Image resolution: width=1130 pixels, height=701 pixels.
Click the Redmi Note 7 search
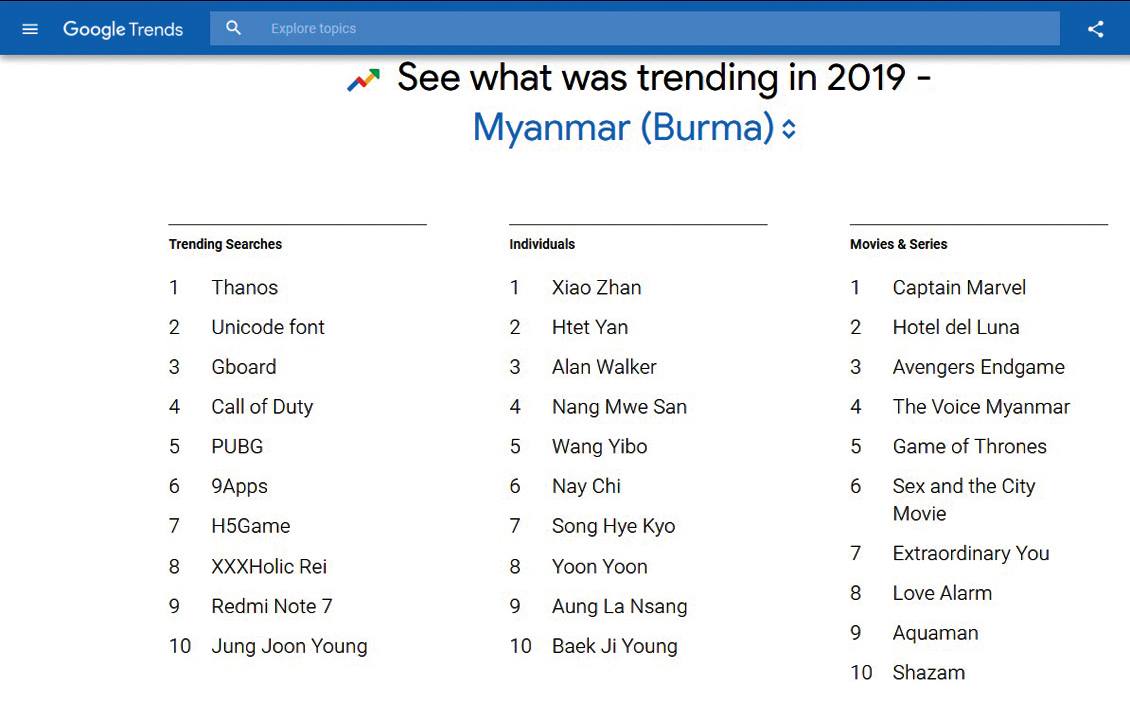coord(272,606)
